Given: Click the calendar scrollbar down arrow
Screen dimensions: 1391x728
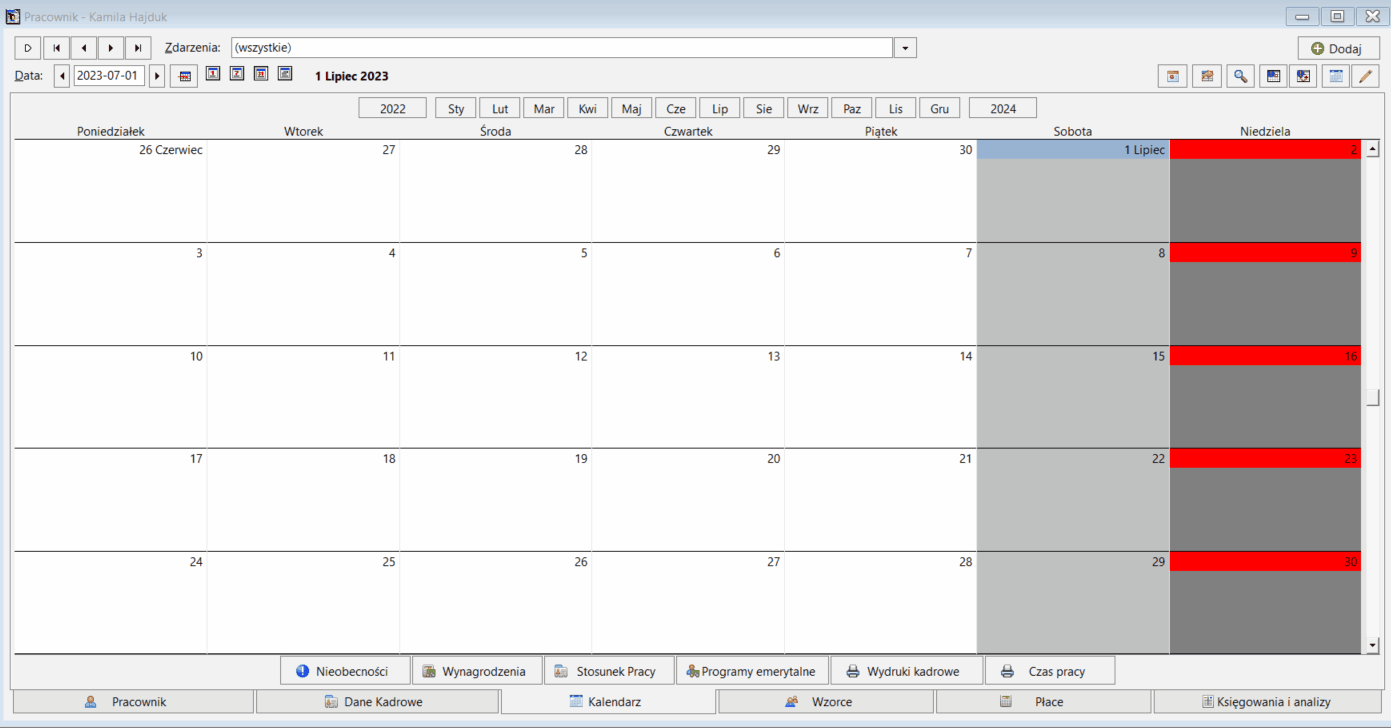Looking at the screenshot, I should point(1373,646).
